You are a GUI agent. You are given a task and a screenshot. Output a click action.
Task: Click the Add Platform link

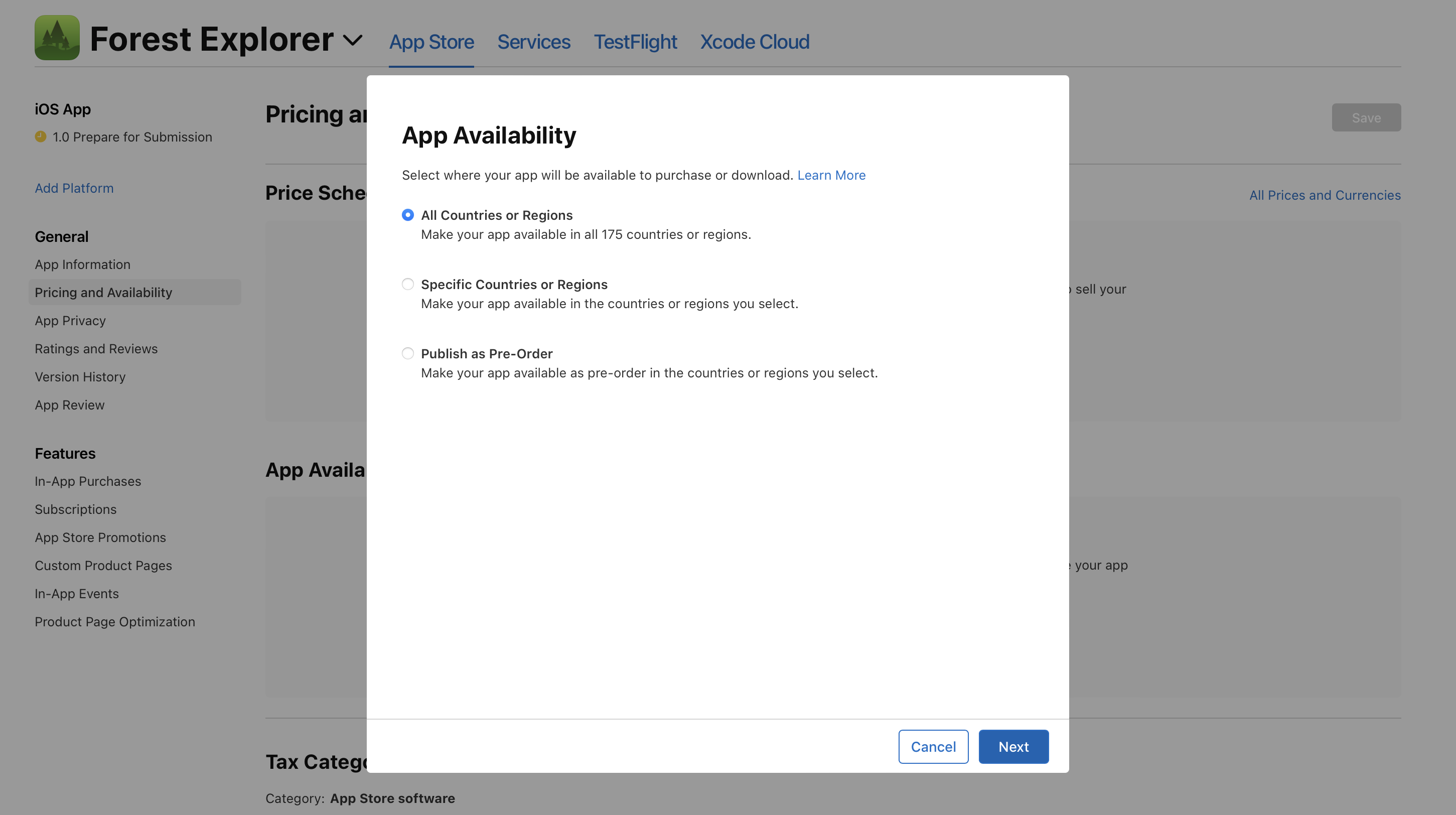[x=74, y=188]
